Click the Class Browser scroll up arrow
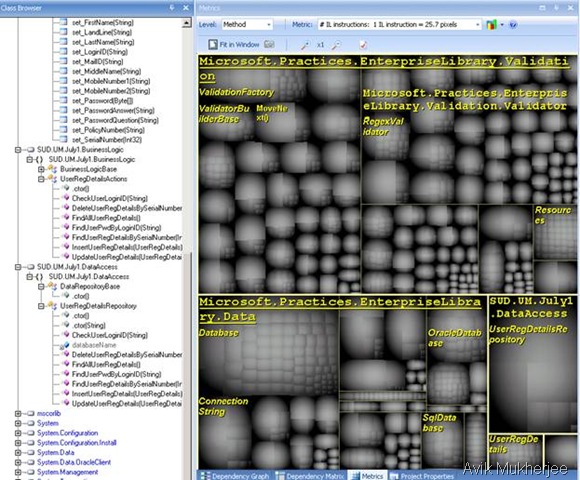Screen dimensions: 580x480 (187, 23)
